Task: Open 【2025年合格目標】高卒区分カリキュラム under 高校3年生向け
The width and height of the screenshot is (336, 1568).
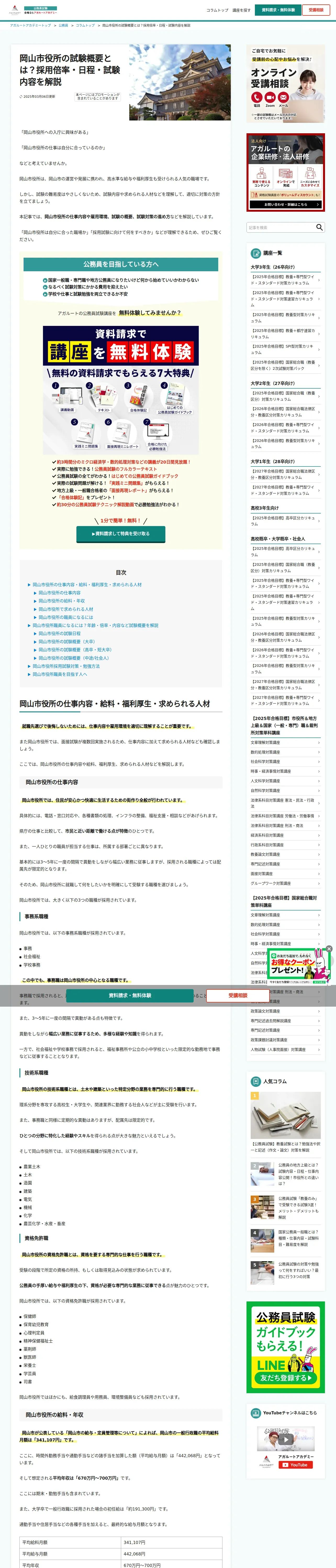Action: point(285,521)
